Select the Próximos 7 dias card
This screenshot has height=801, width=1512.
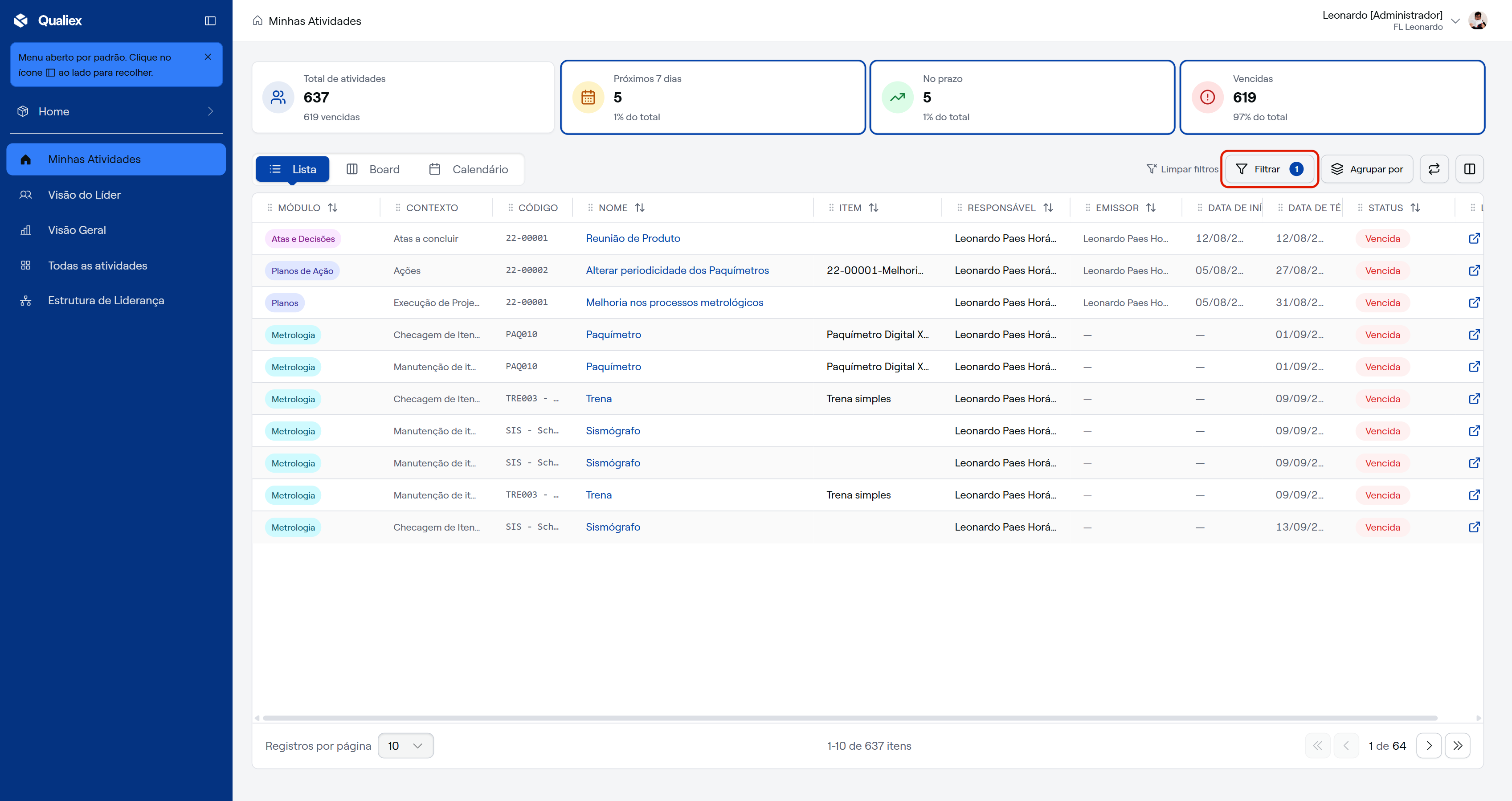713,98
